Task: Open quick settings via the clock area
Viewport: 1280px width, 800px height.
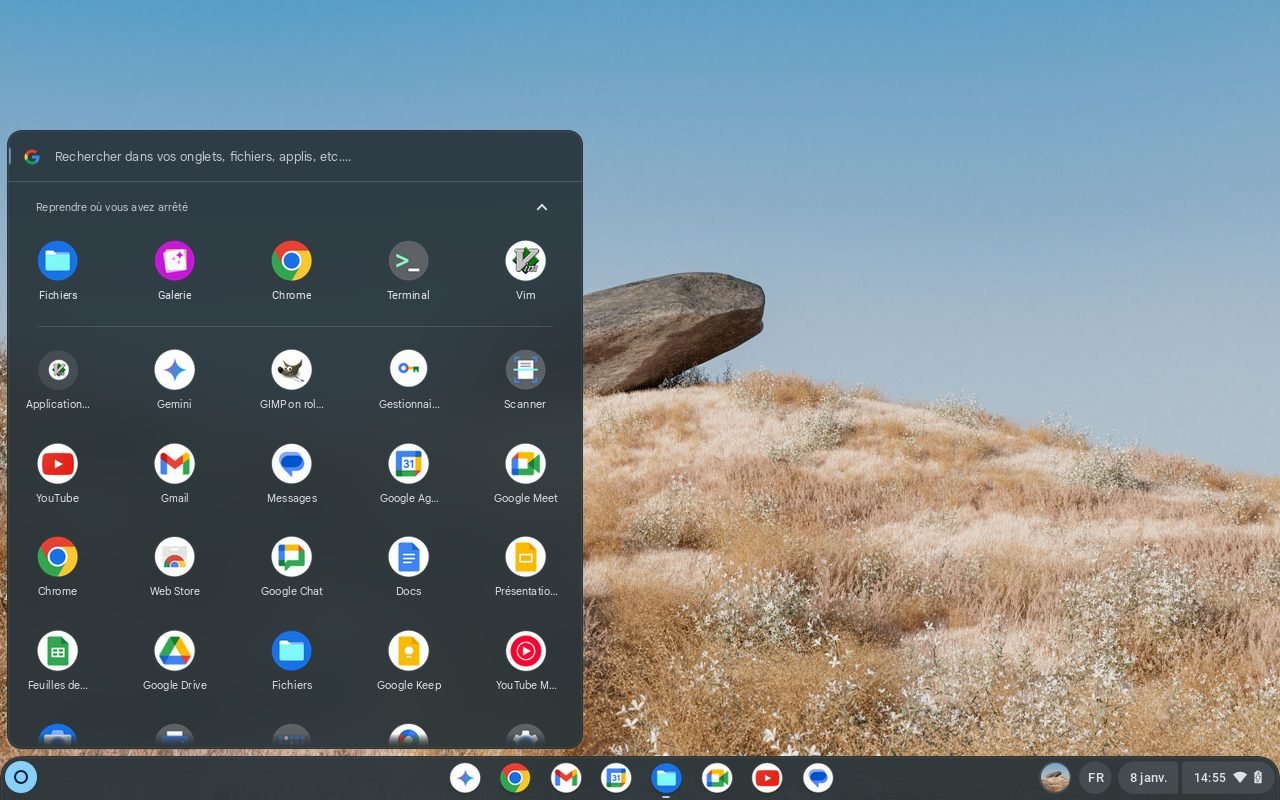Action: point(1213,777)
